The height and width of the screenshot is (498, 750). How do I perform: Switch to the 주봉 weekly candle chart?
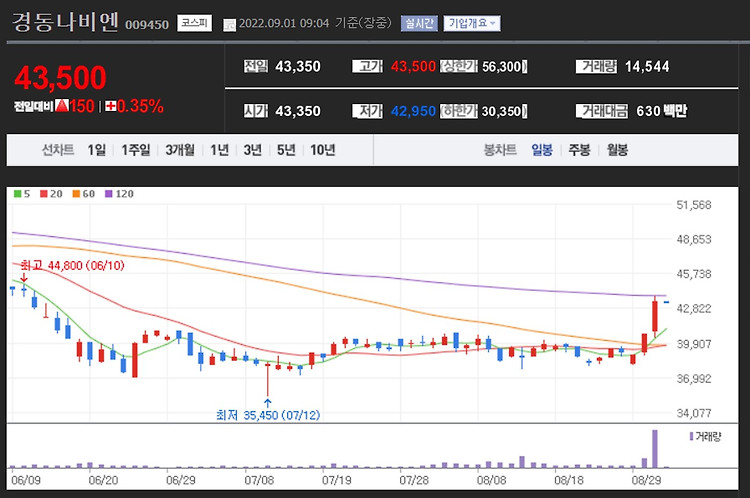pyautogui.click(x=579, y=150)
